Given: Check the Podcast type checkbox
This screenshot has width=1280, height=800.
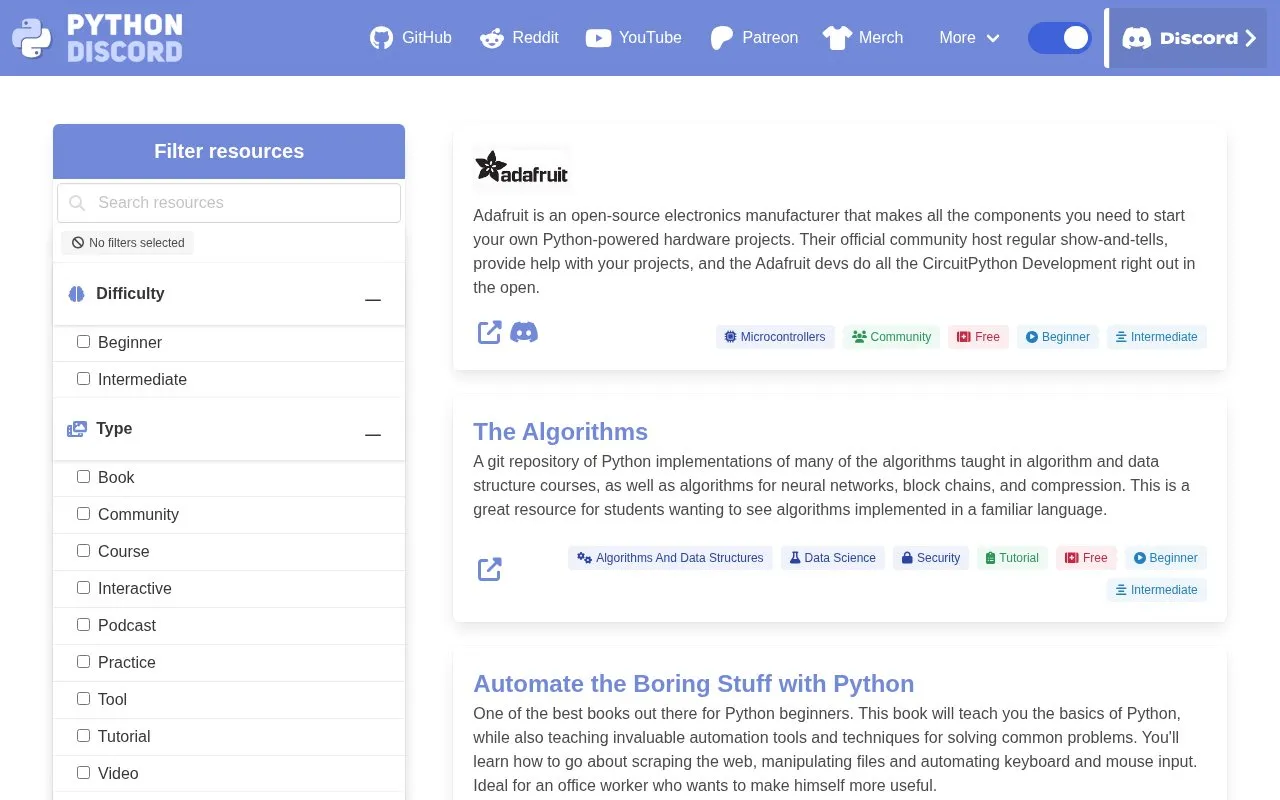Looking at the screenshot, I should [x=84, y=625].
